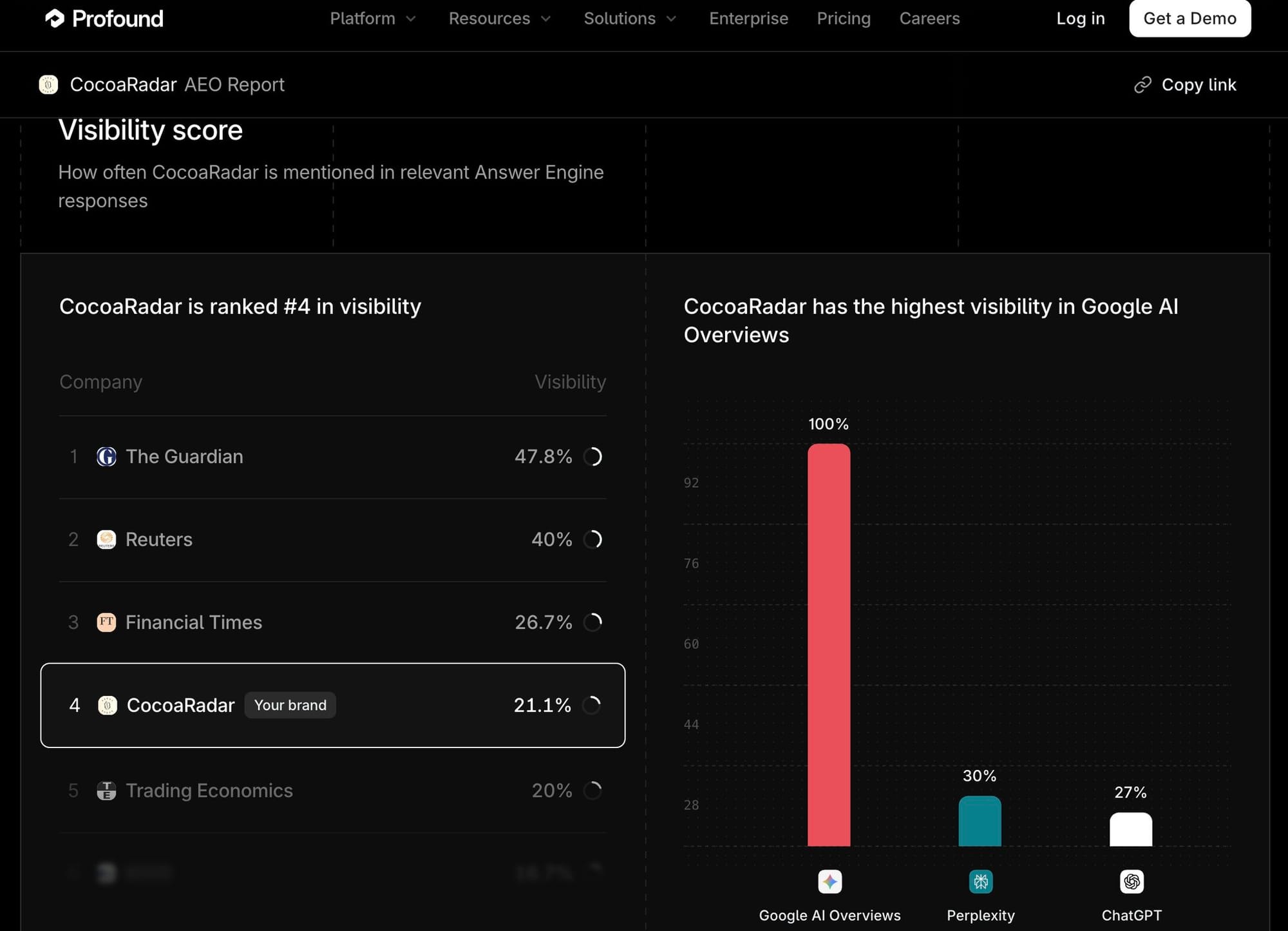Open the Solutions dropdown chevron

tap(671, 19)
